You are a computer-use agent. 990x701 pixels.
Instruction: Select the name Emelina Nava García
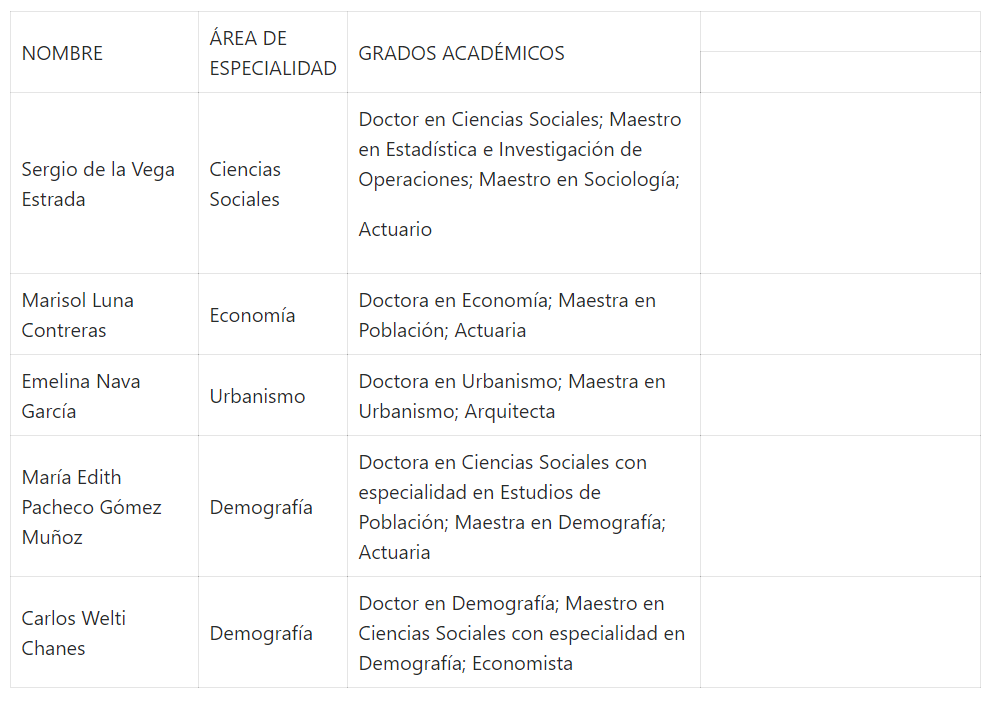pos(81,396)
